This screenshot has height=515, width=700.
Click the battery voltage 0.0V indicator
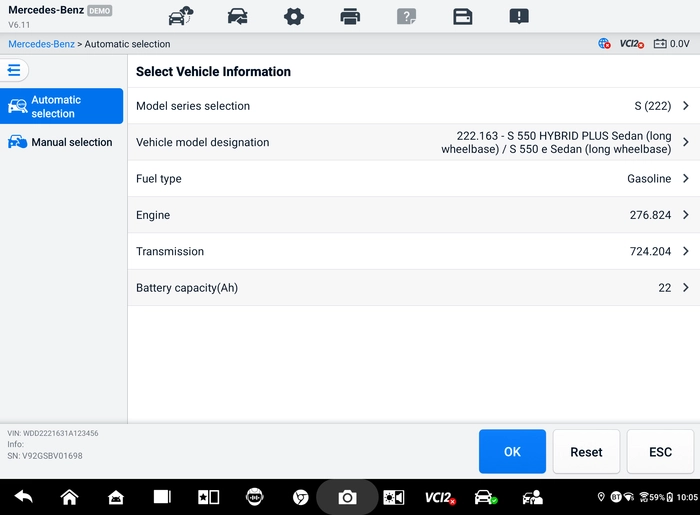pos(671,44)
